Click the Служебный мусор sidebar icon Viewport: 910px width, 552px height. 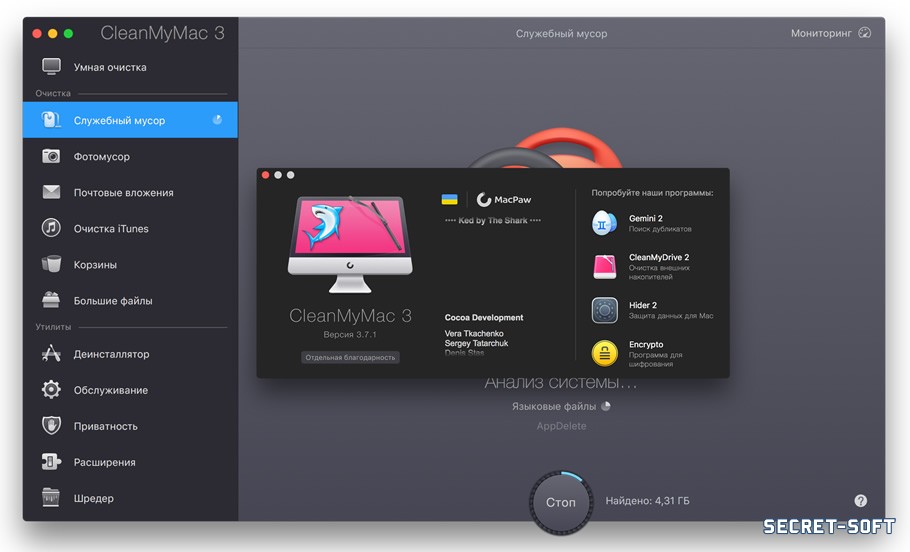51,120
